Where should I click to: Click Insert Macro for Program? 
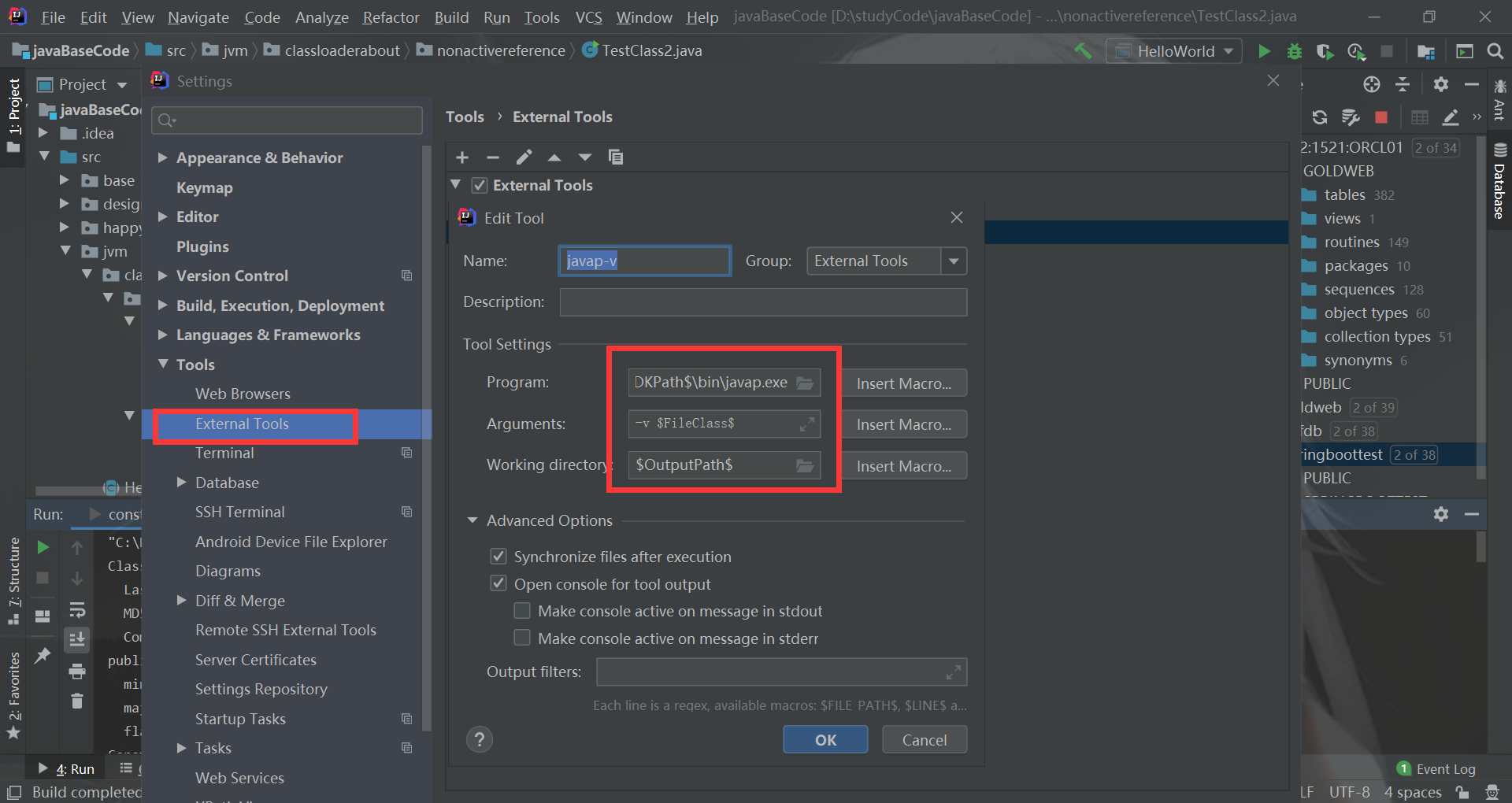[904, 383]
